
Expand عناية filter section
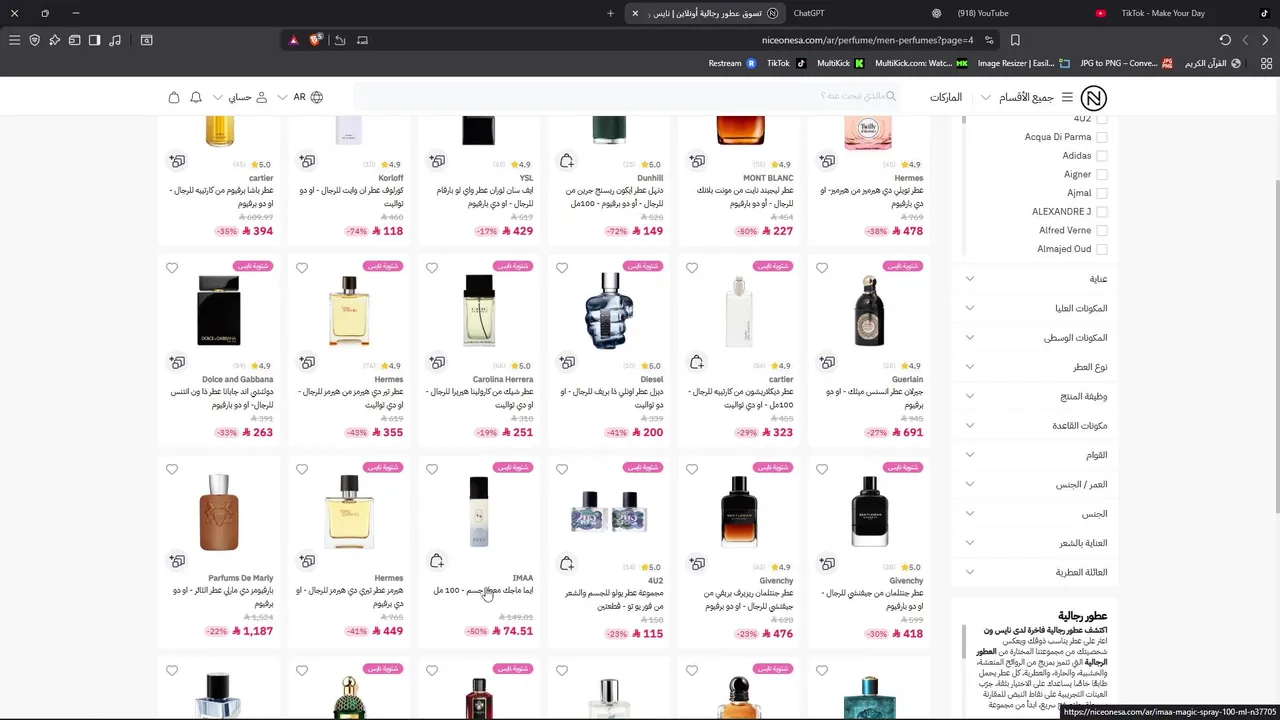pos(1036,279)
